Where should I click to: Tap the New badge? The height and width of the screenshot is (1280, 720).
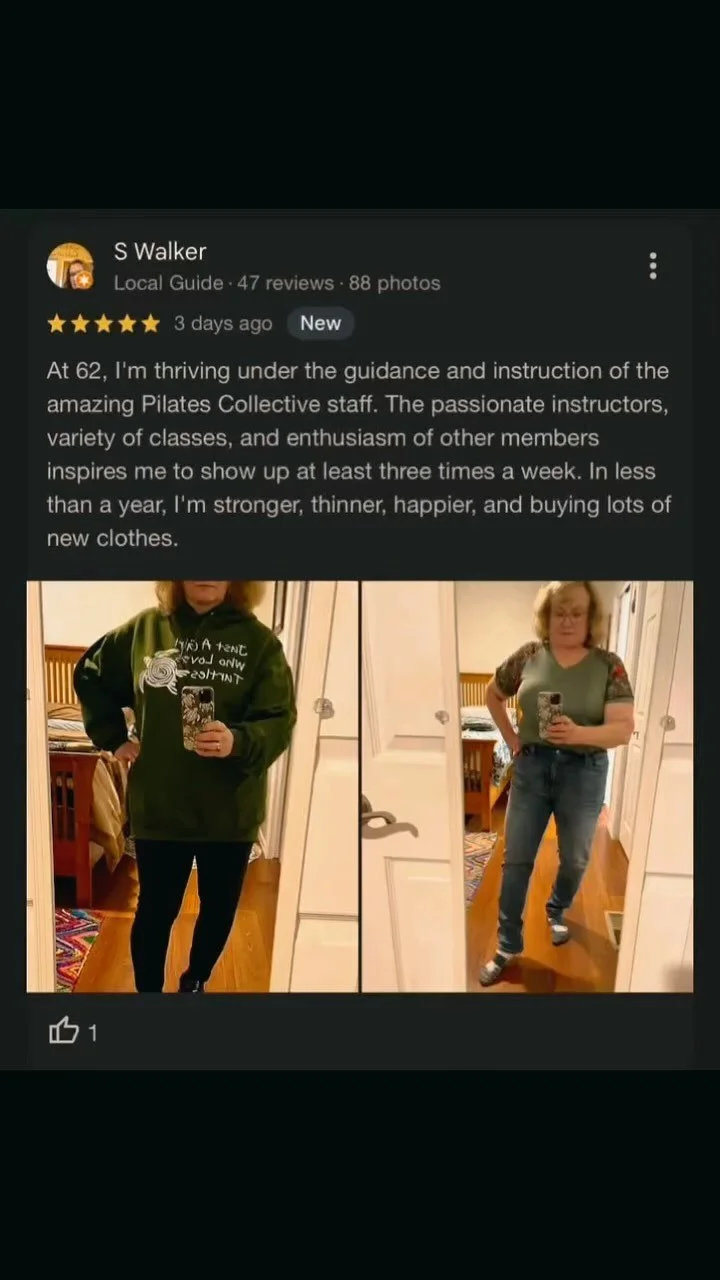tap(320, 323)
